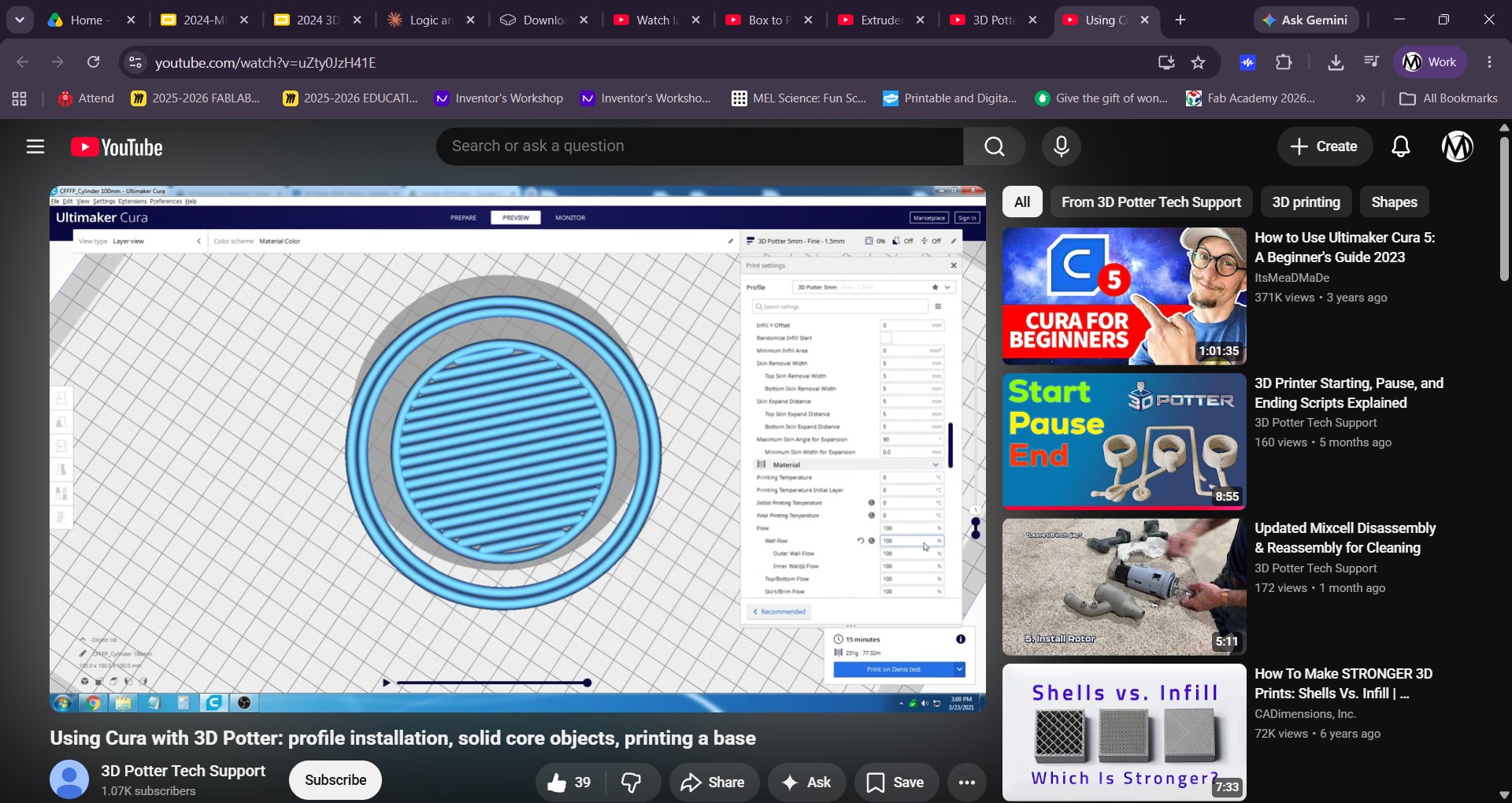Go forward in browser history
1512x803 pixels.
[x=57, y=62]
